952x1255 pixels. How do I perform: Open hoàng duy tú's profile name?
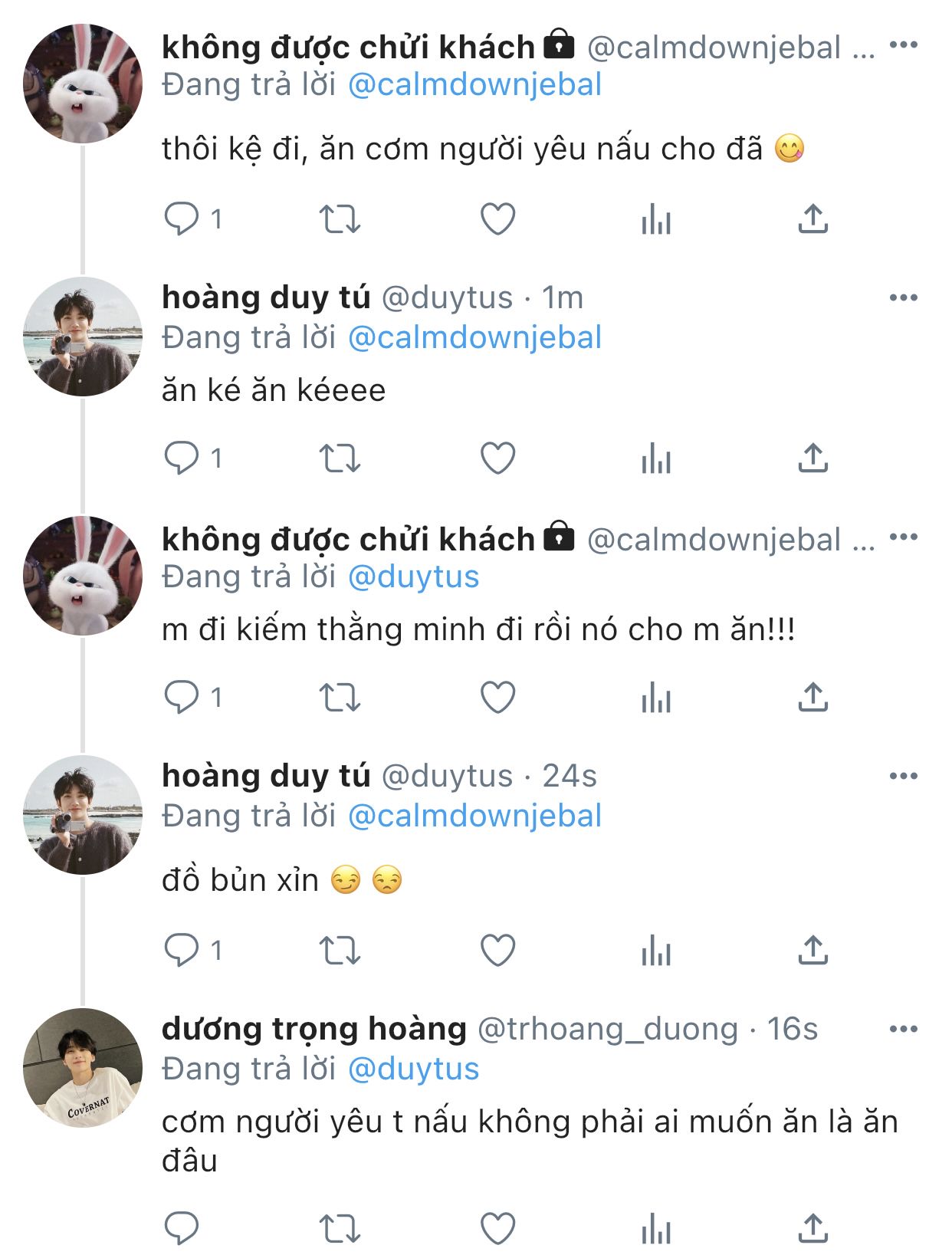pos(266,297)
